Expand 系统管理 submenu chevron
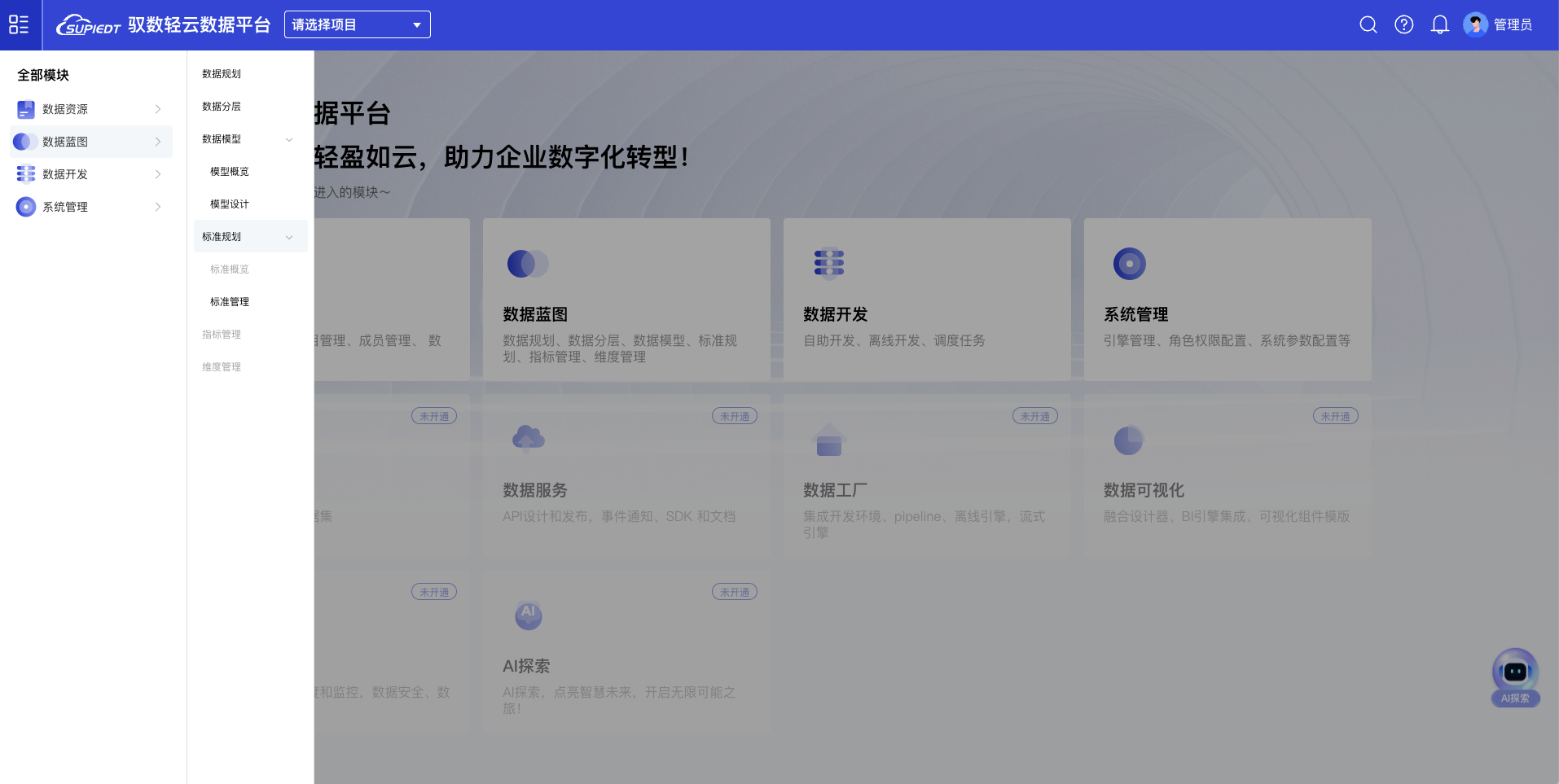 158,207
